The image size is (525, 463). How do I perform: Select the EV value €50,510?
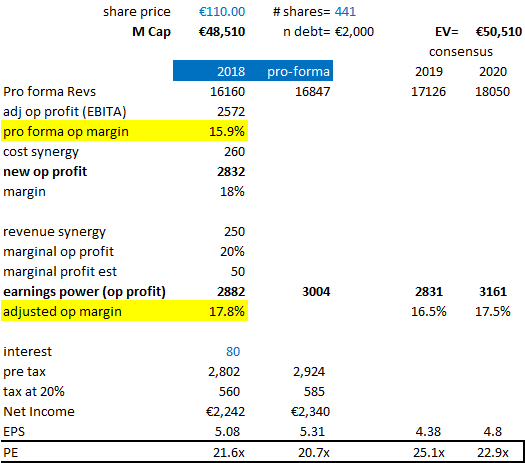(x=499, y=32)
